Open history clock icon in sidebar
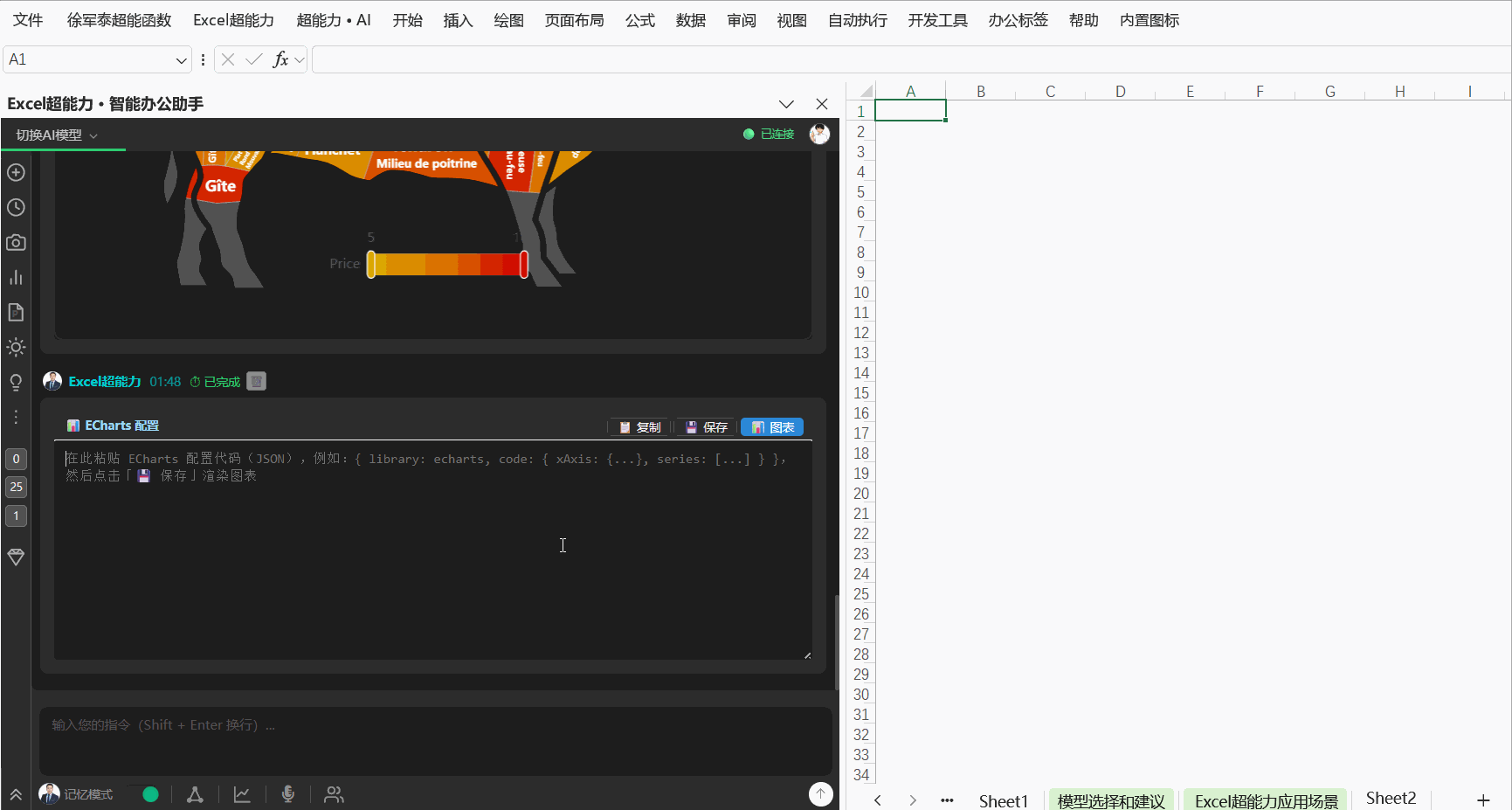The width and height of the screenshot is (1512, 810). 16,207
